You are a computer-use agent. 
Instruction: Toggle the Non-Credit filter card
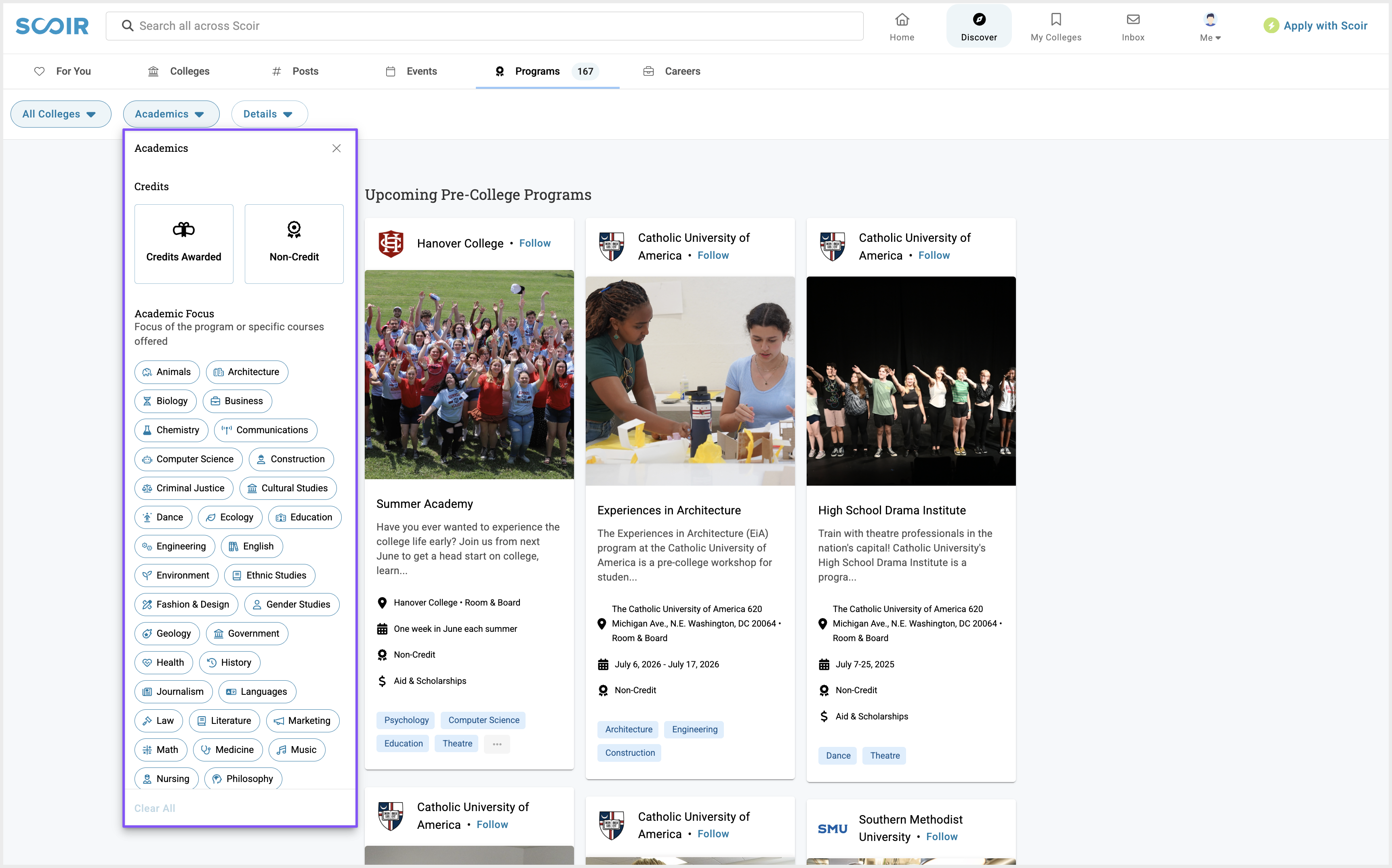point(294,244)
